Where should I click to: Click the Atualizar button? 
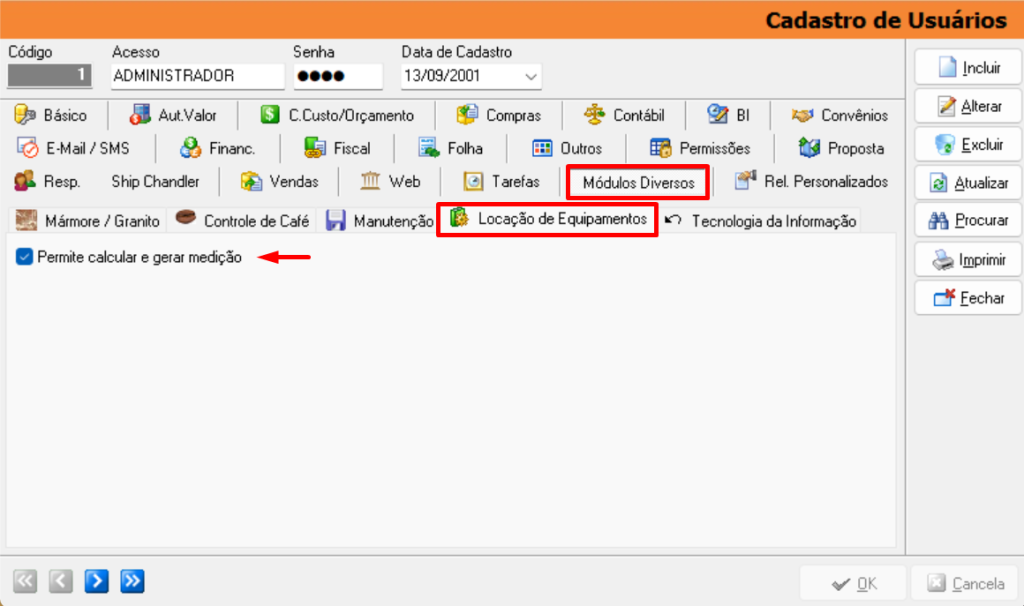pos(967,183)
